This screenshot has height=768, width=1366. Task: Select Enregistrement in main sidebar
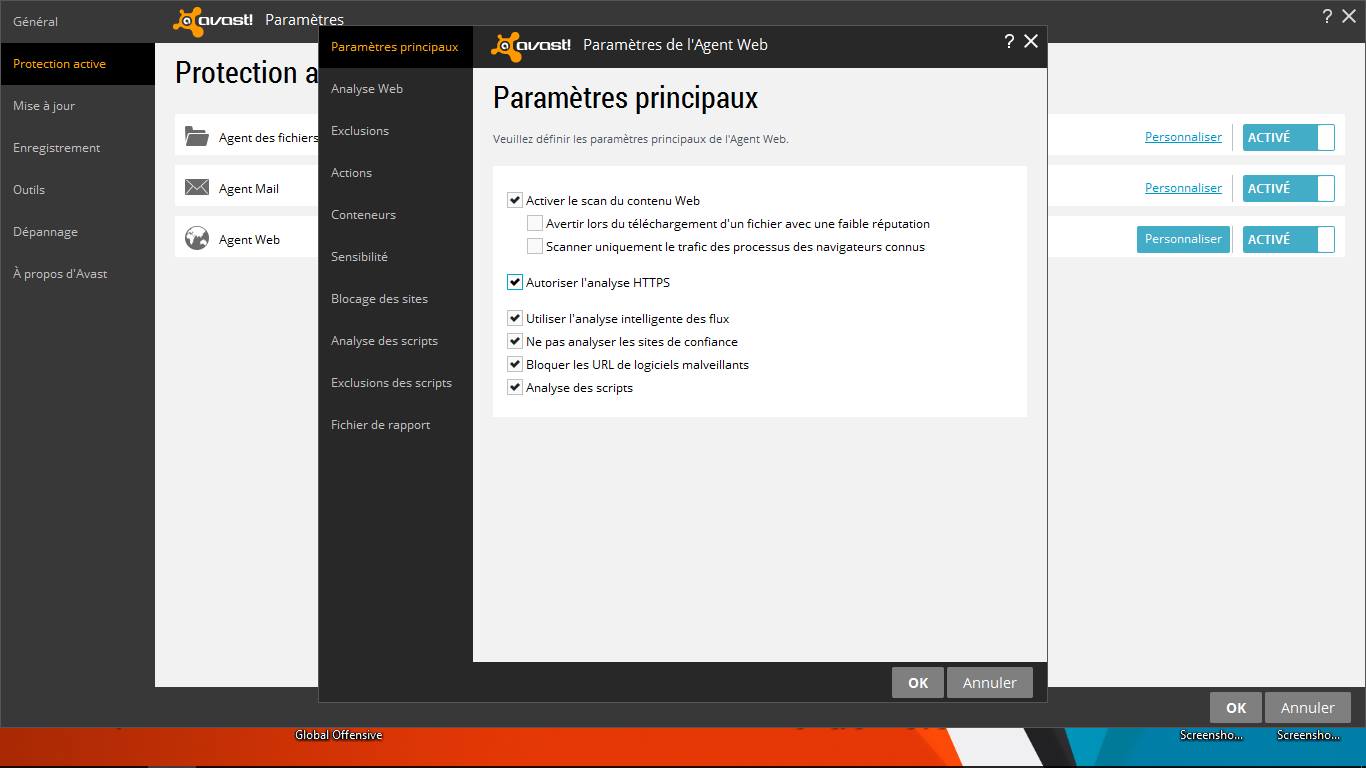tap(78, 148)
